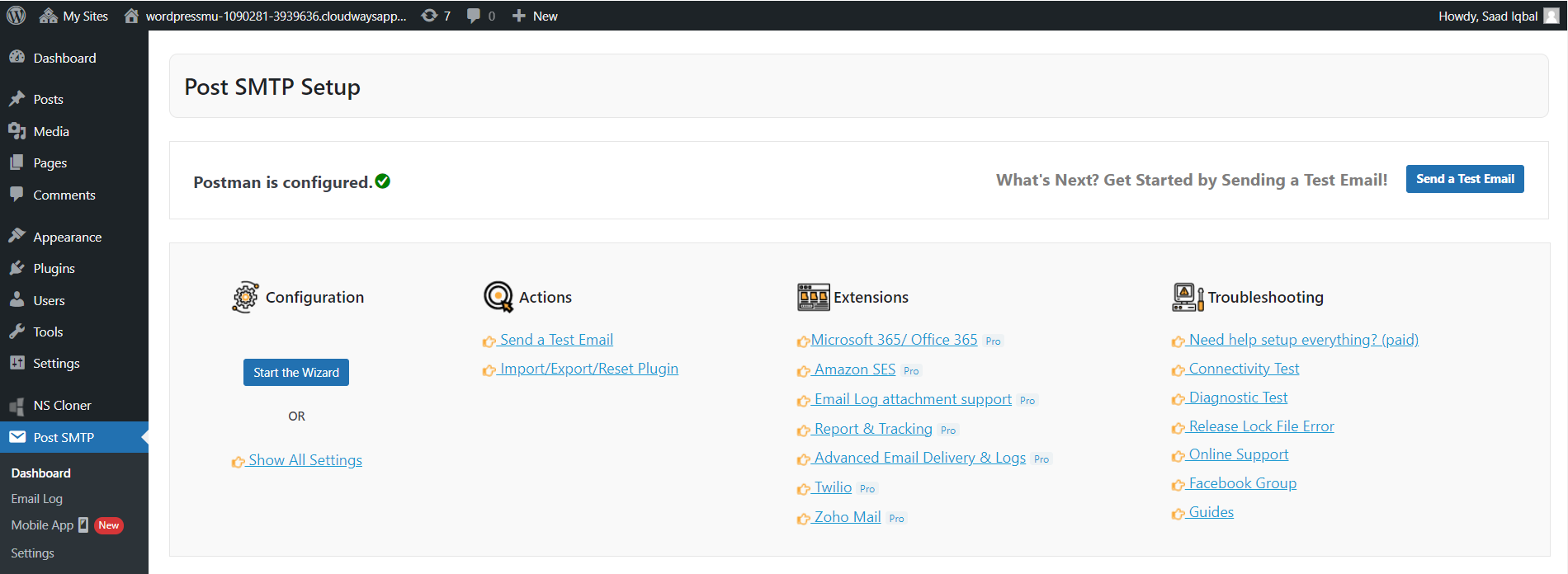Image resolution: width=1568 pixels, height=574 pixels.
Task: Click hand pointer icon before Import/Export/Reset Plugin
Action: (489, 370)
